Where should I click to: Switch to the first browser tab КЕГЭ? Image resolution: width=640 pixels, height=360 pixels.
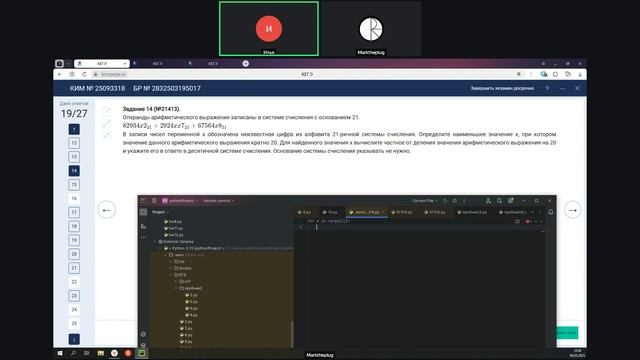coord(102,64)
